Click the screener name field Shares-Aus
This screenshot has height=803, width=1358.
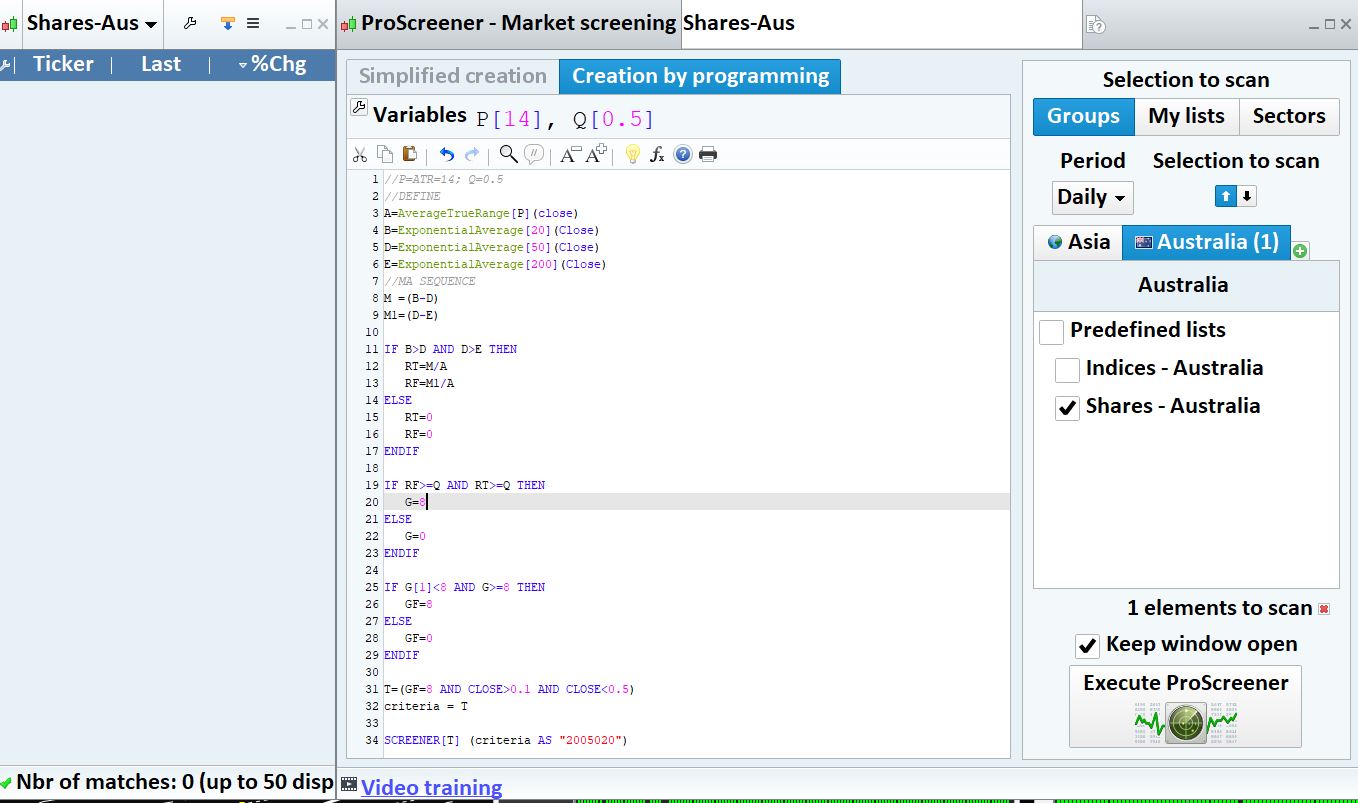pyautogui.click(x=881, y=24)
